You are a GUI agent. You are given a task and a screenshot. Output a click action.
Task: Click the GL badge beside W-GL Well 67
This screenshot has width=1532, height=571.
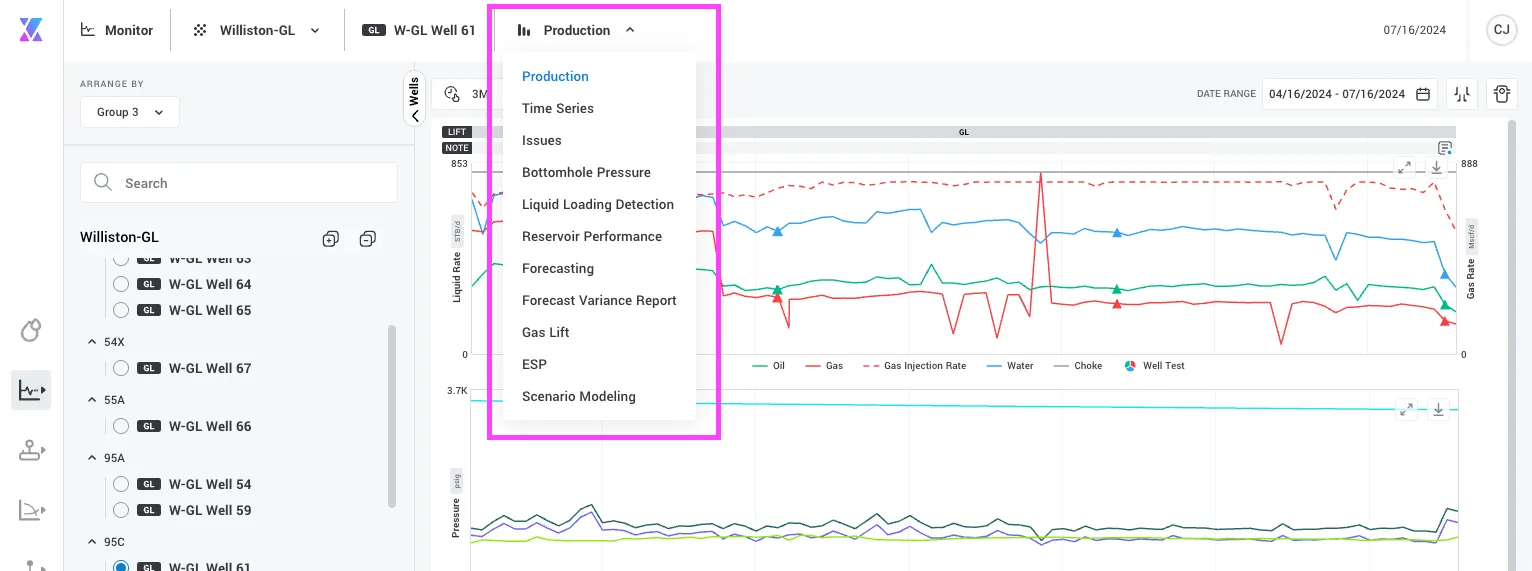click(x=149, y=368)
